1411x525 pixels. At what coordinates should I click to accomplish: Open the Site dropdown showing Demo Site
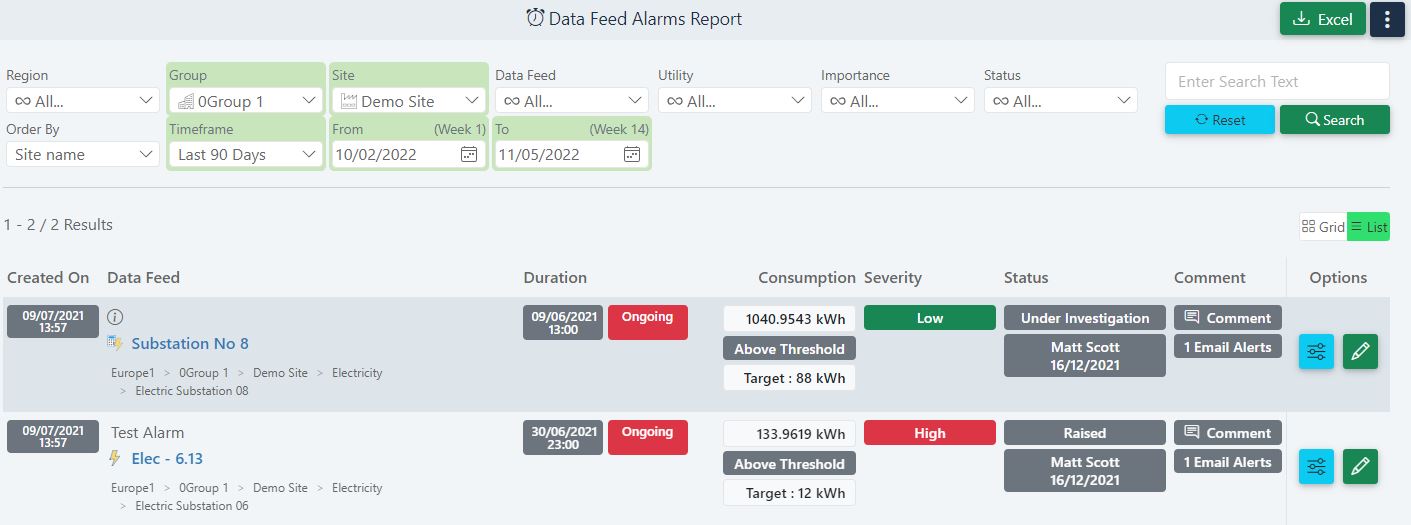coord(409,101)
